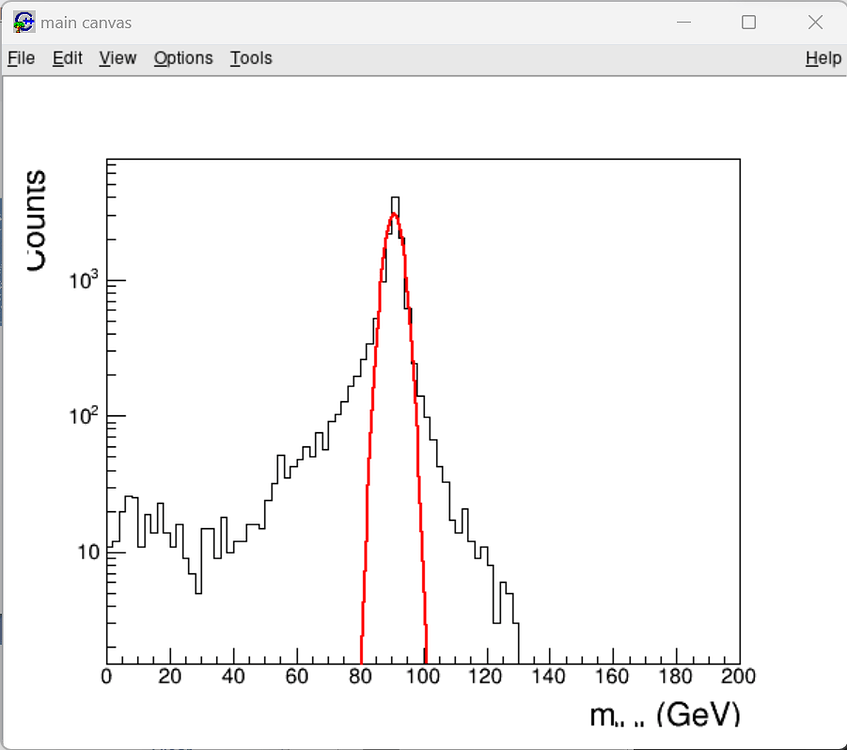Image resolution: width=847 pixels, height=750 pixels.
Task: Click the 'main canvas' window title
Action: coord(86,23)
